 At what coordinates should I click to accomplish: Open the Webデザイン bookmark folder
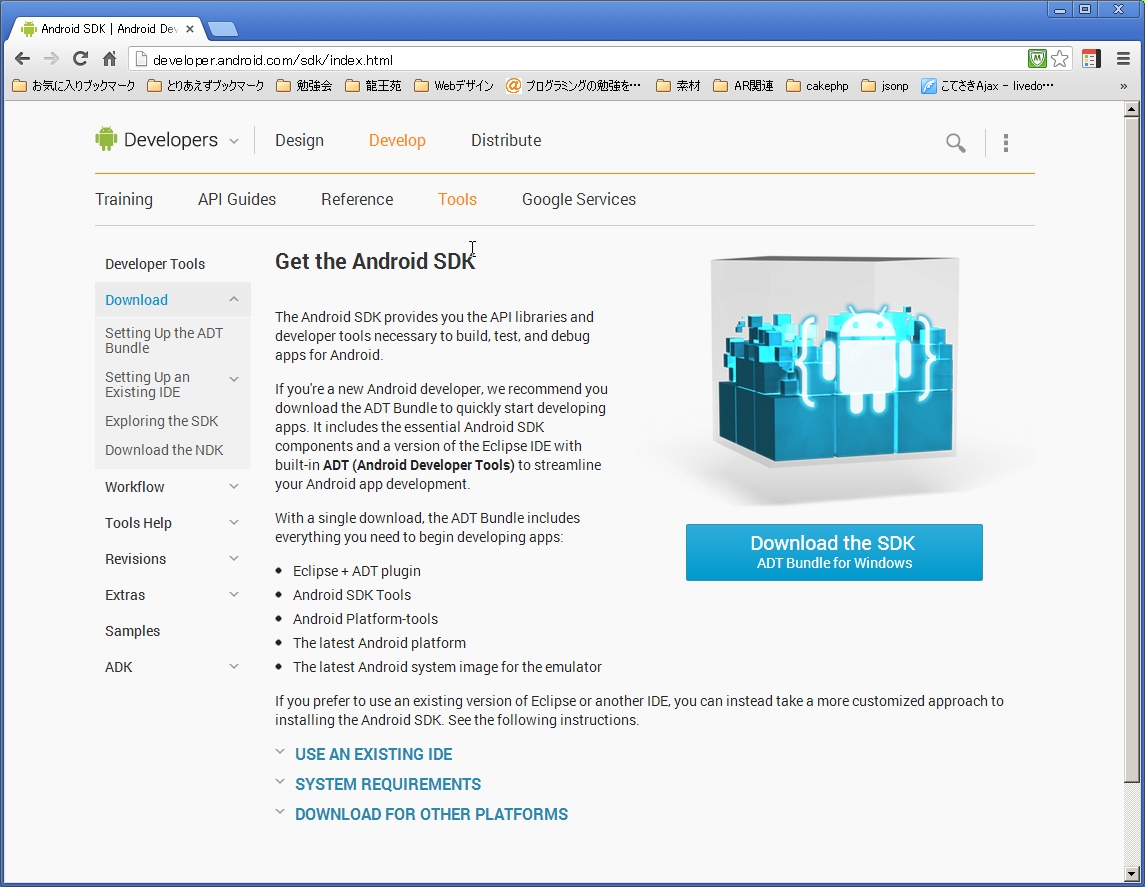point(454,86)
